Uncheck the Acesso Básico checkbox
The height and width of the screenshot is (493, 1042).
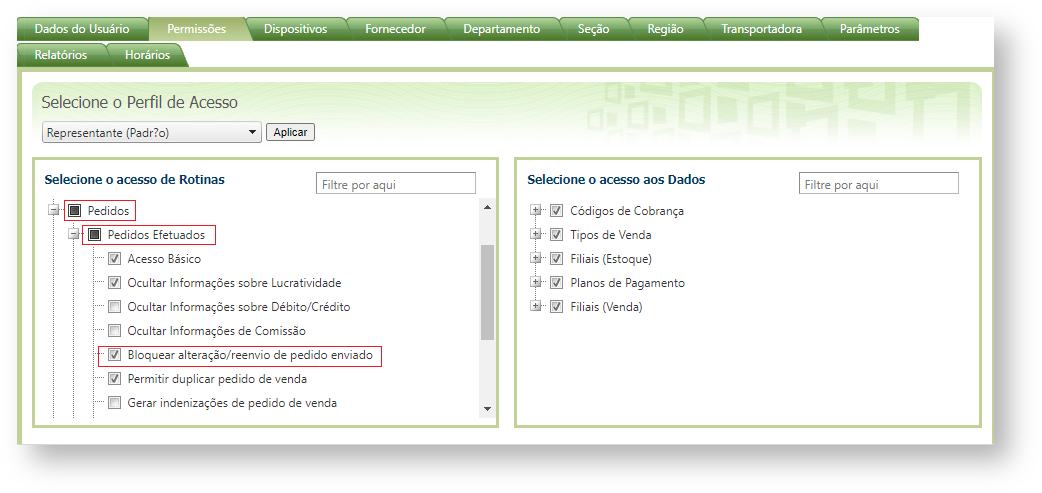114,258
